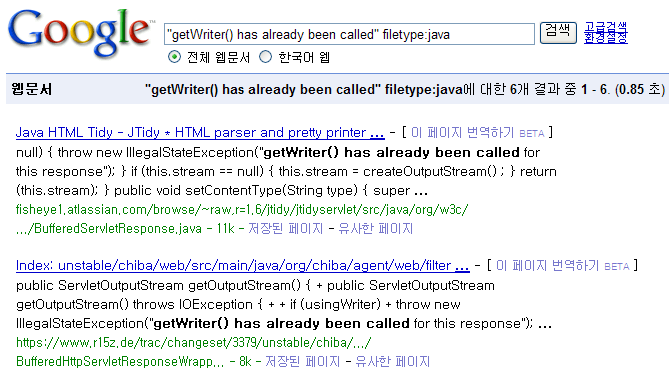Open similar pages for BufferedServletResponse.java result

pos(375,229)
